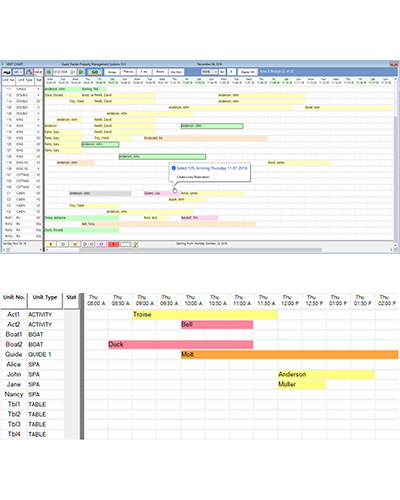Click the peach legend swatch at chart bottom

[75, 244]
